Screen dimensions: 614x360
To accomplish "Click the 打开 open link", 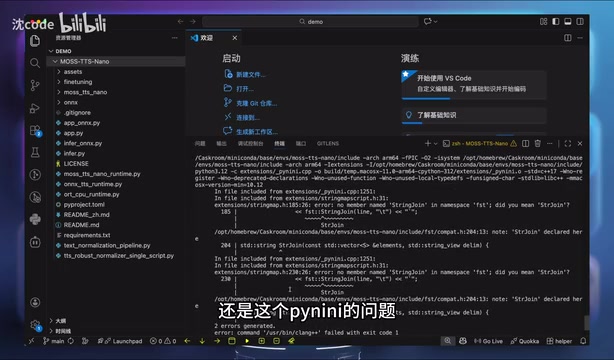I will click(x=245, y=89).
